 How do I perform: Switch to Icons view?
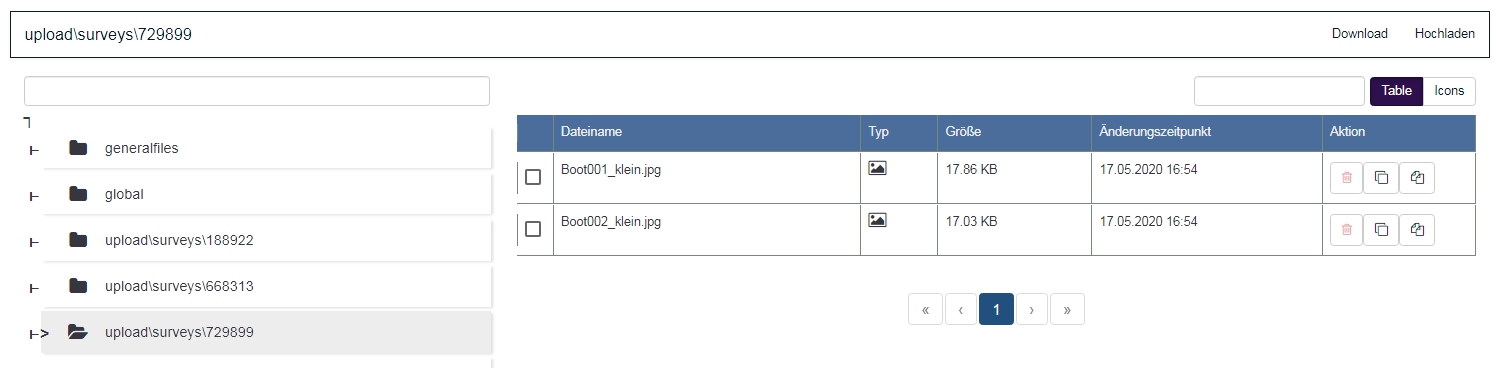coord(1449,91)
